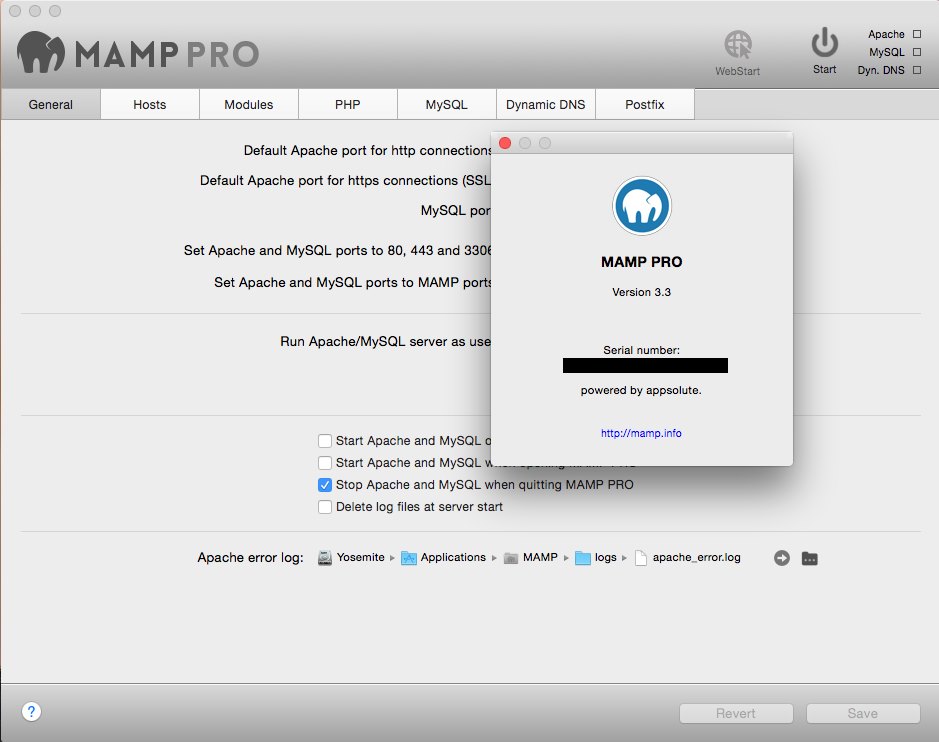Click Yosemite drive icon in log path
The height and width of the screenshot is (742, 939).
pos(325,558)
